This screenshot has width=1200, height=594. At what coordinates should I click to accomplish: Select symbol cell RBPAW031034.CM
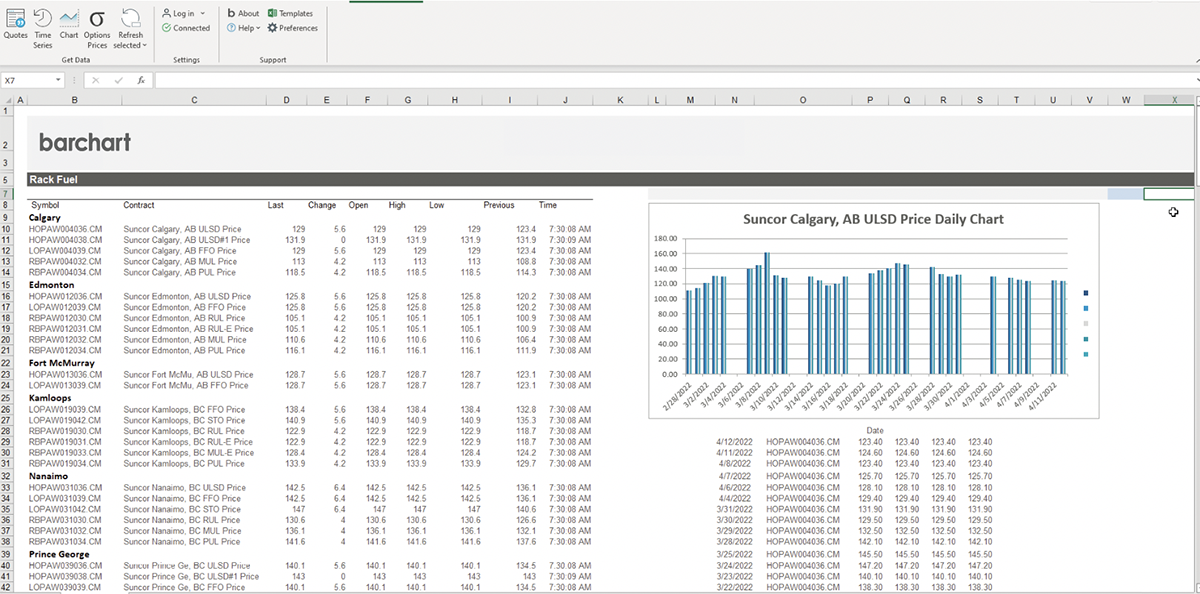[65, 542]
